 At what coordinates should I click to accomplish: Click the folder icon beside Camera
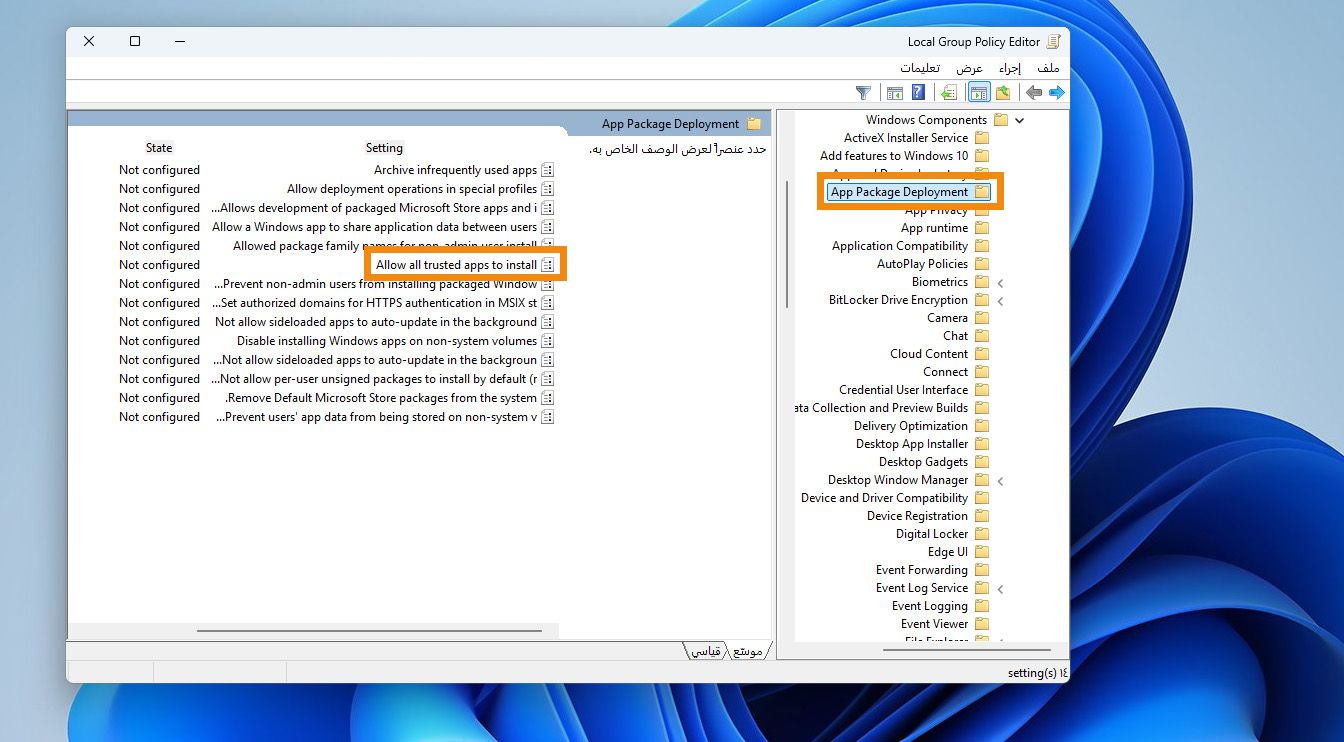[982, 318]
